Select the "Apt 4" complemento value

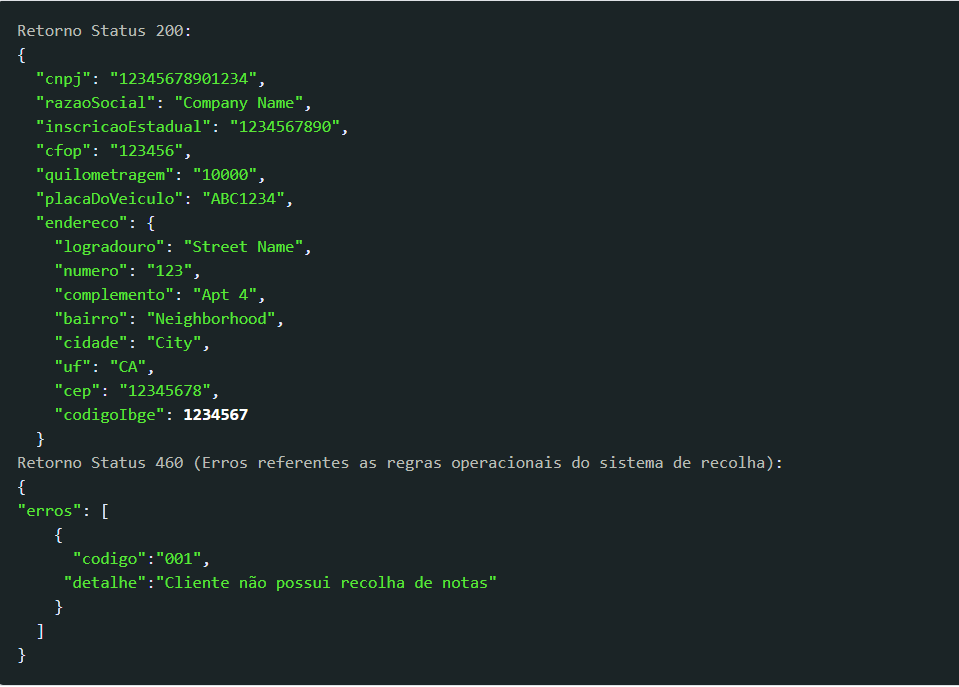tap(224, 295)
